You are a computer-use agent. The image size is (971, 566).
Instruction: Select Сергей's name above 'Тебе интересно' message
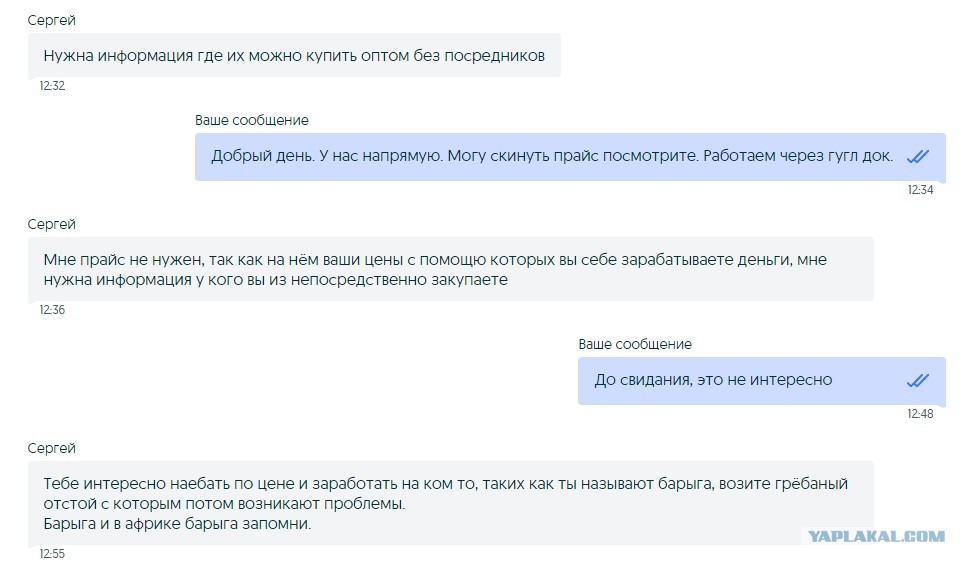51,448
